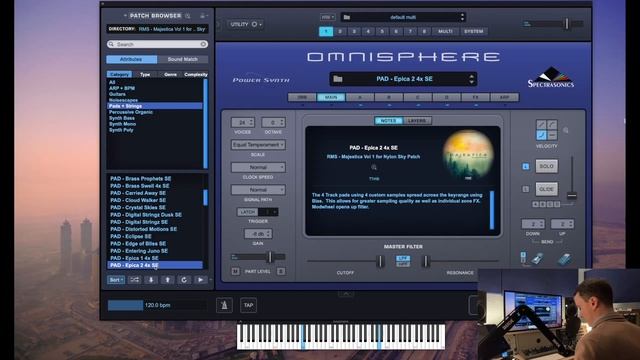Viewport: 640px width, 360px height.
Task: Click the Spectrasonics logo
Action: (551, 78)
